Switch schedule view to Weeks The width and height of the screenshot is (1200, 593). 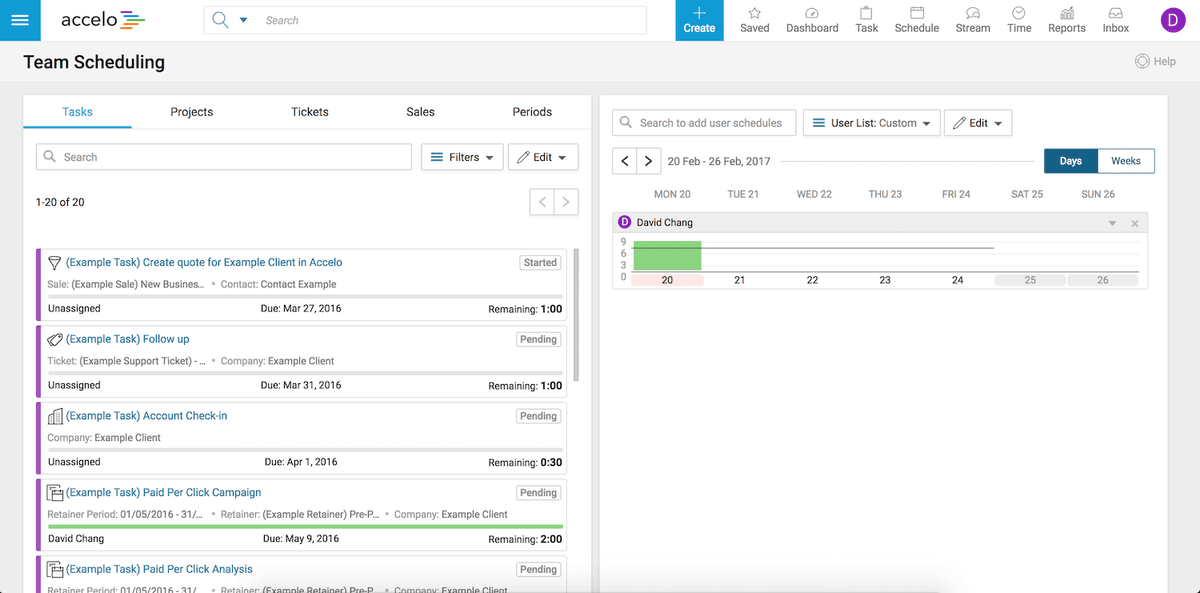click(x=1126, y=161)
